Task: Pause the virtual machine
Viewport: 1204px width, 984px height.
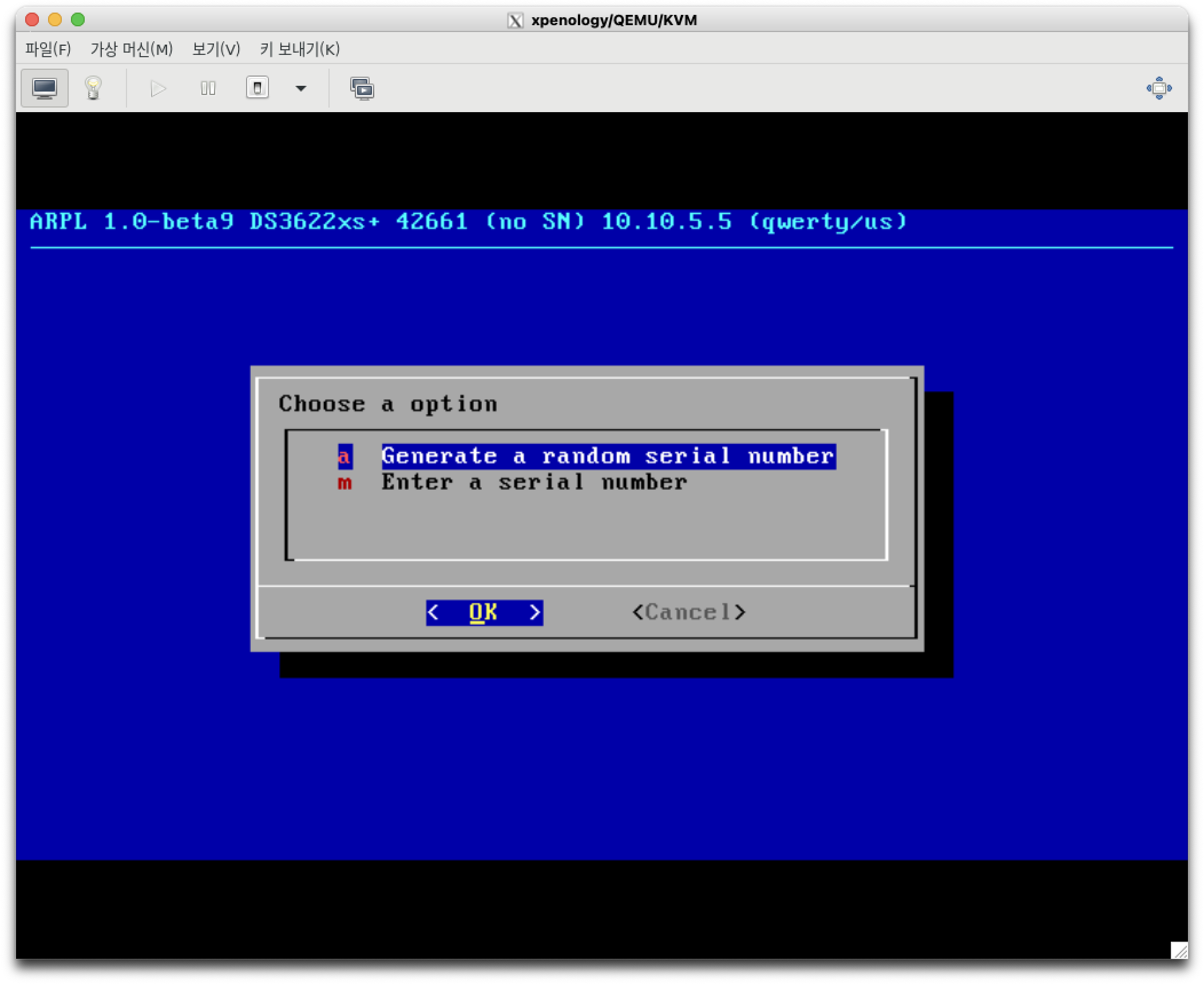Action: pos(208,88)
